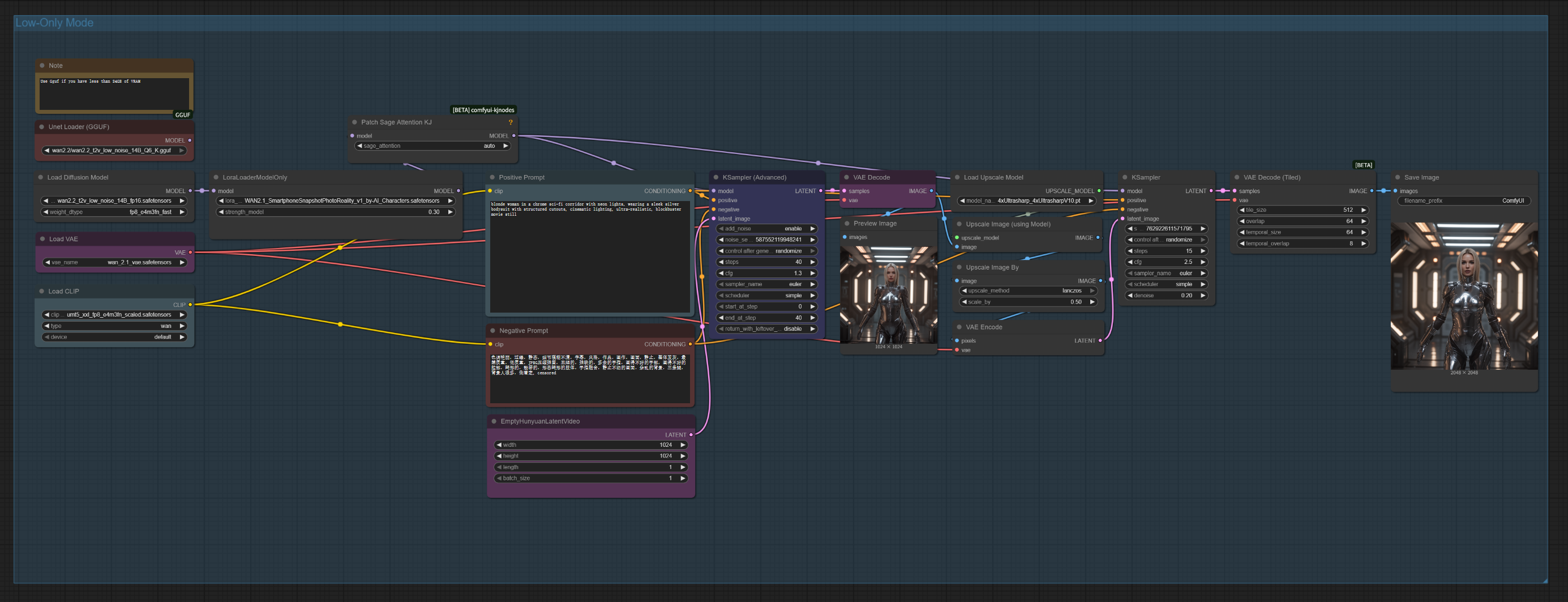
Task: Collapse the Load CLIP node dot
Action: tap(42, 292)
